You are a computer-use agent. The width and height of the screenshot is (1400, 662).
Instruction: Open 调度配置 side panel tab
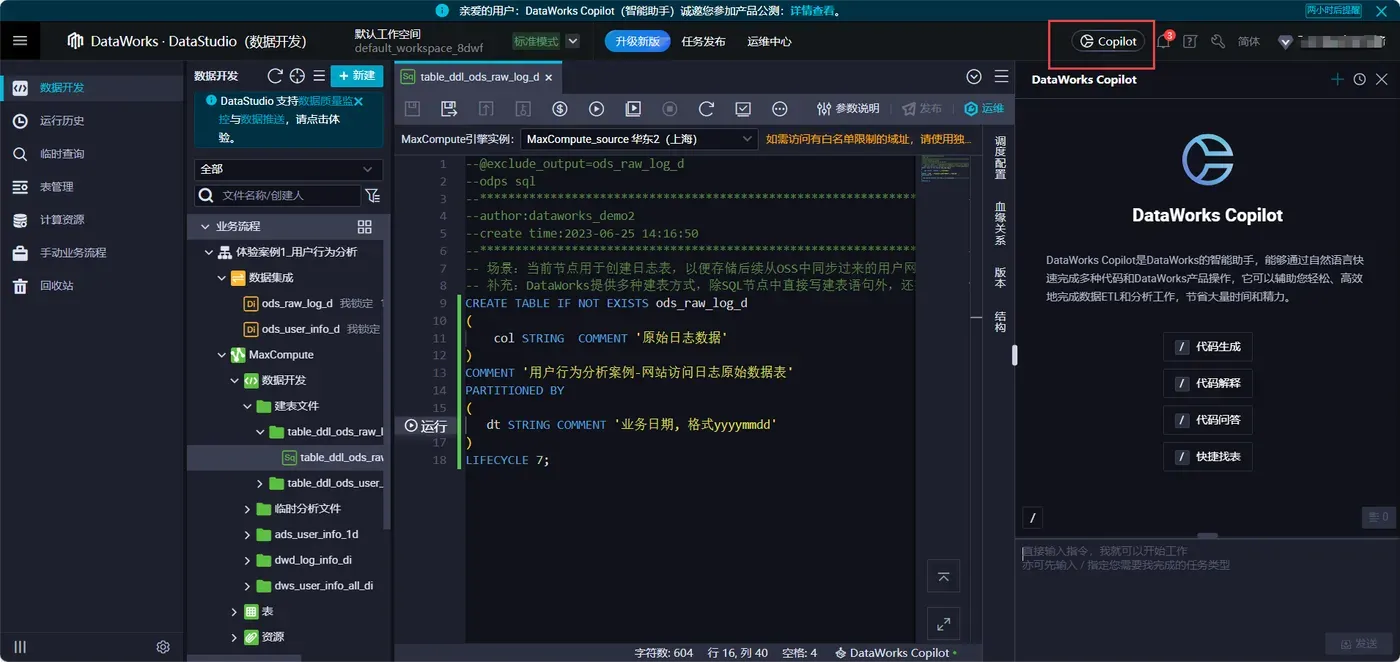point(1000,157)
